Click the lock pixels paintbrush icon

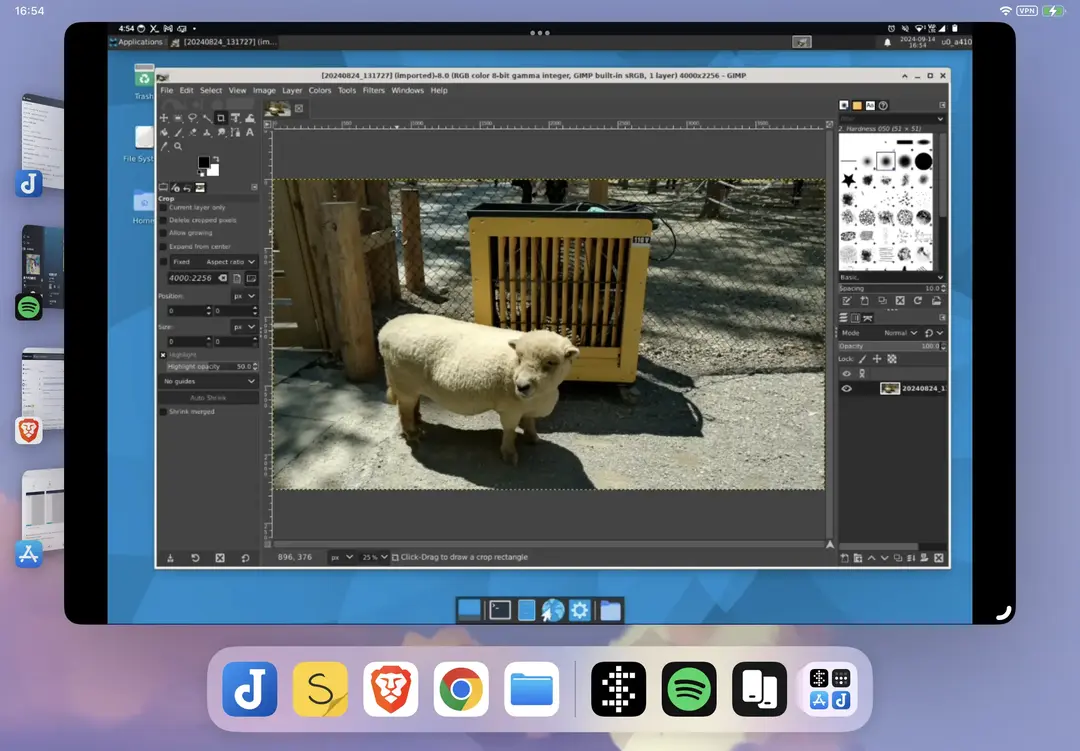862,359
